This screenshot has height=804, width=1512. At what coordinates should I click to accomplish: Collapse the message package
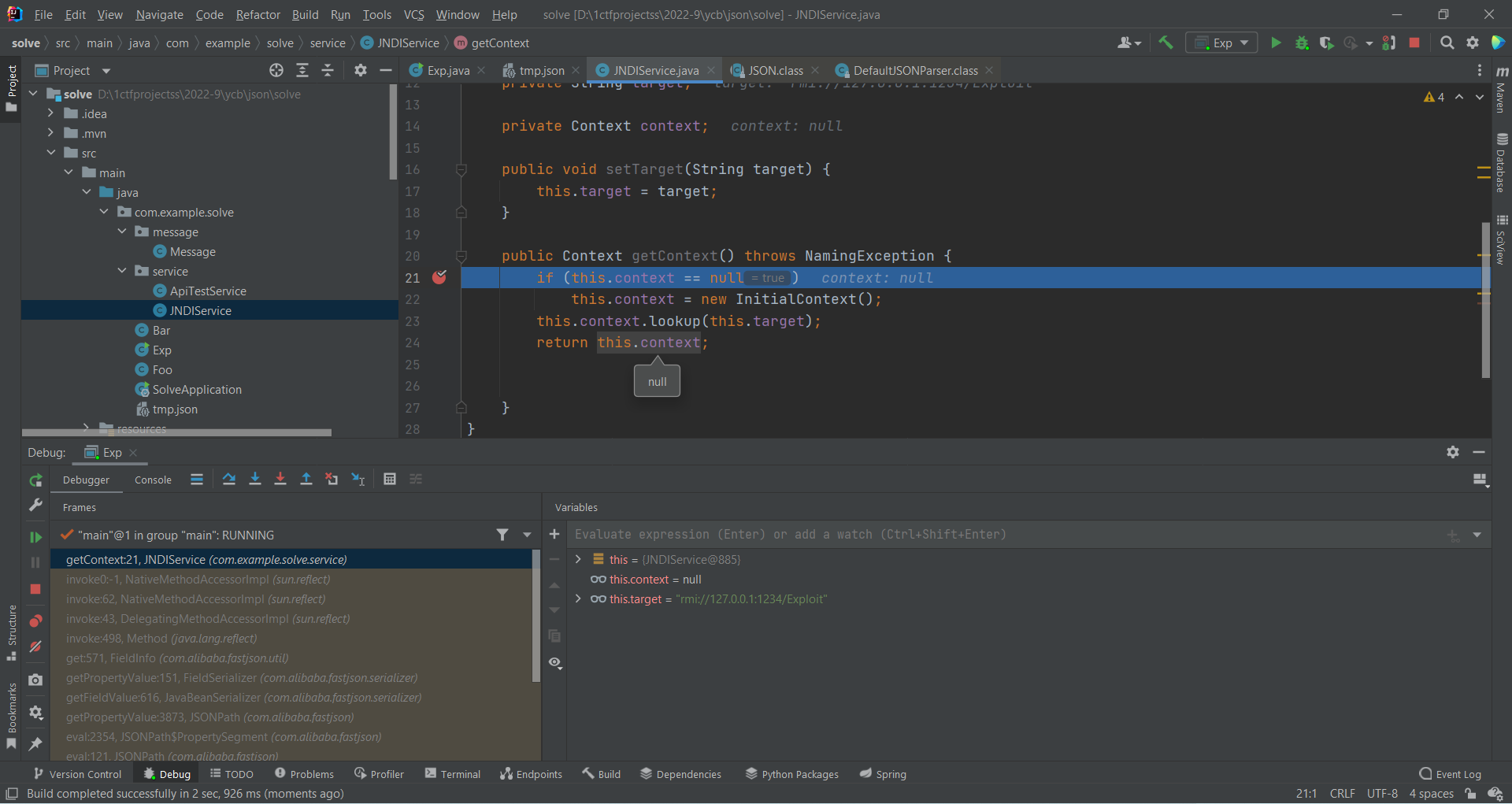(x=122, y=232)
